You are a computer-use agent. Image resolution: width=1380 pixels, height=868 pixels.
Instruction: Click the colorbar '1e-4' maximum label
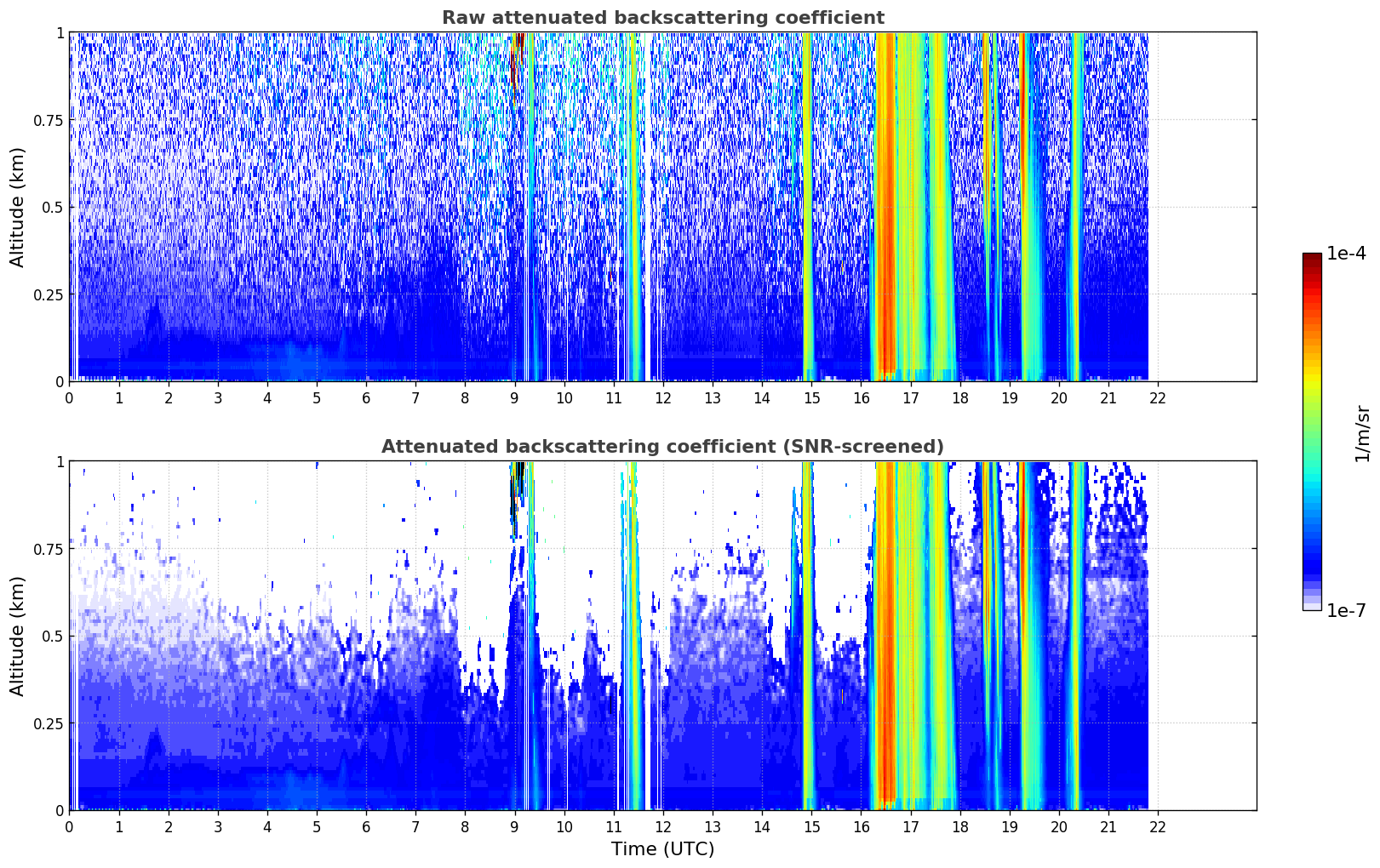1346,254
